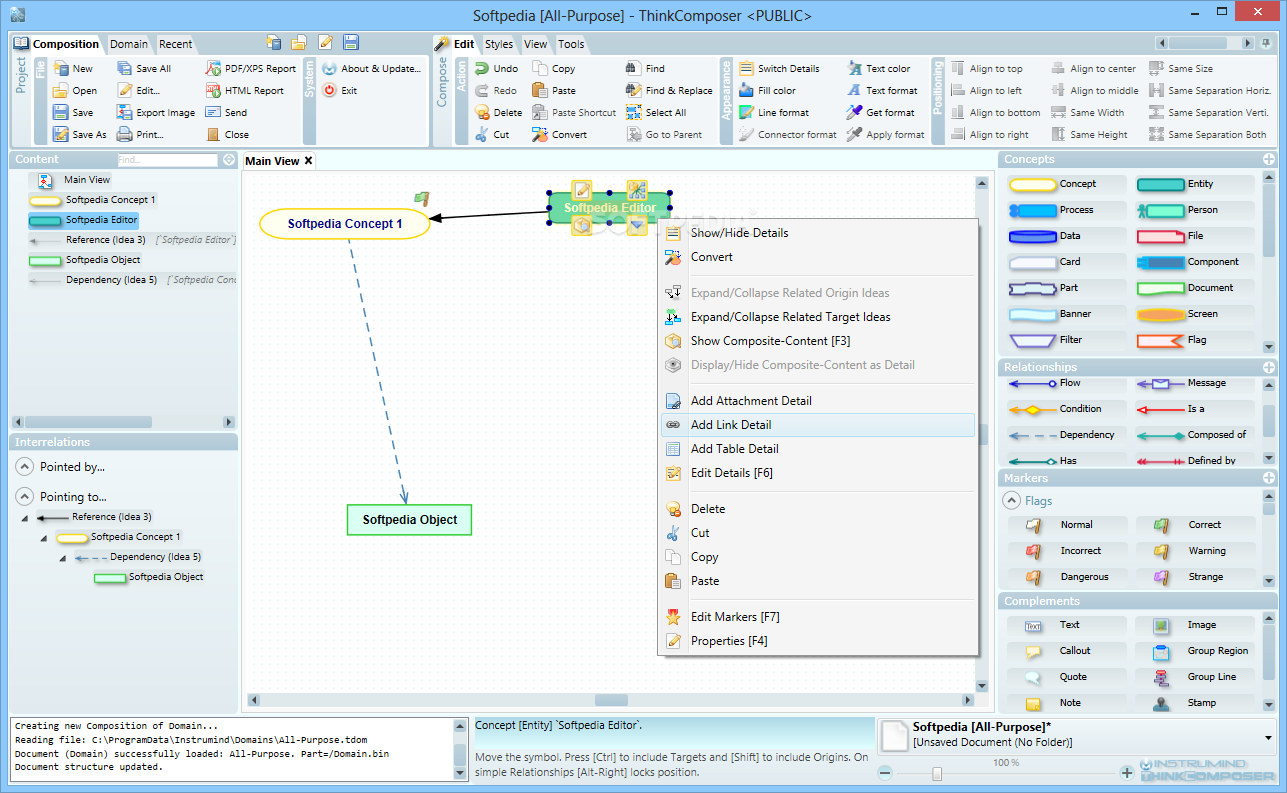Image resolution: width=1287 pixels, height=793 pixels.
Task: Collapse the Softpedia Concept 1 tree node
Action: click(x=43, y=538)
